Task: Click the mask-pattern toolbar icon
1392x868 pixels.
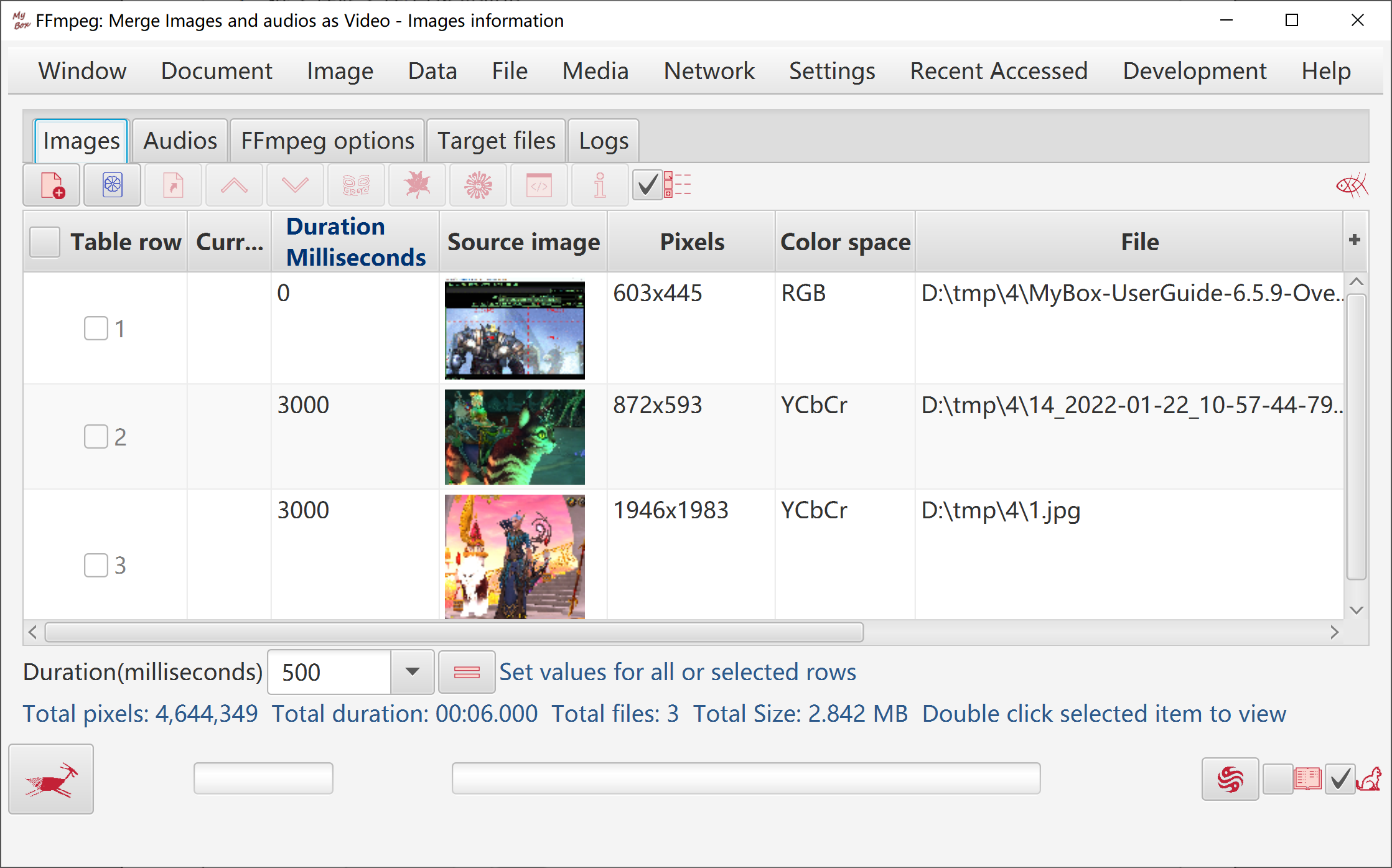Action: click(357, 185)
